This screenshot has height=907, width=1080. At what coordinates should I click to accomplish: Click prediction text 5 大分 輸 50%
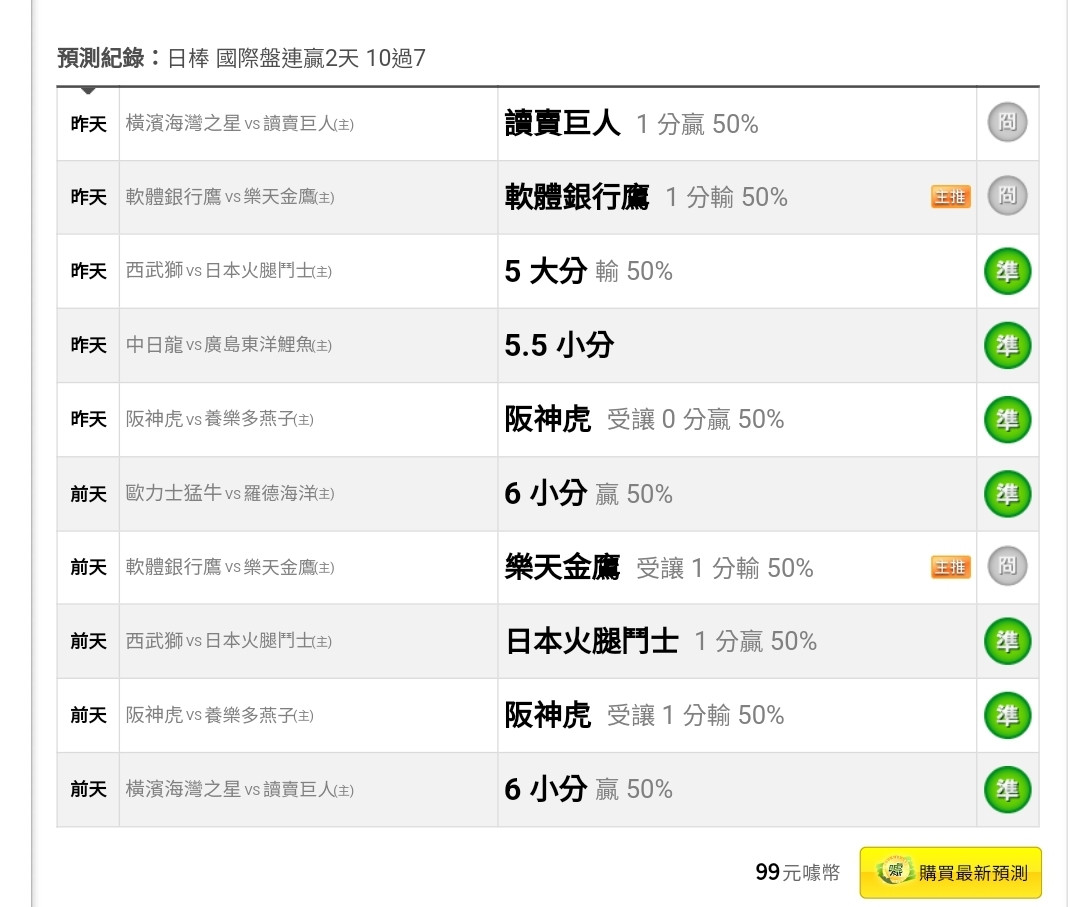(588, 271)
